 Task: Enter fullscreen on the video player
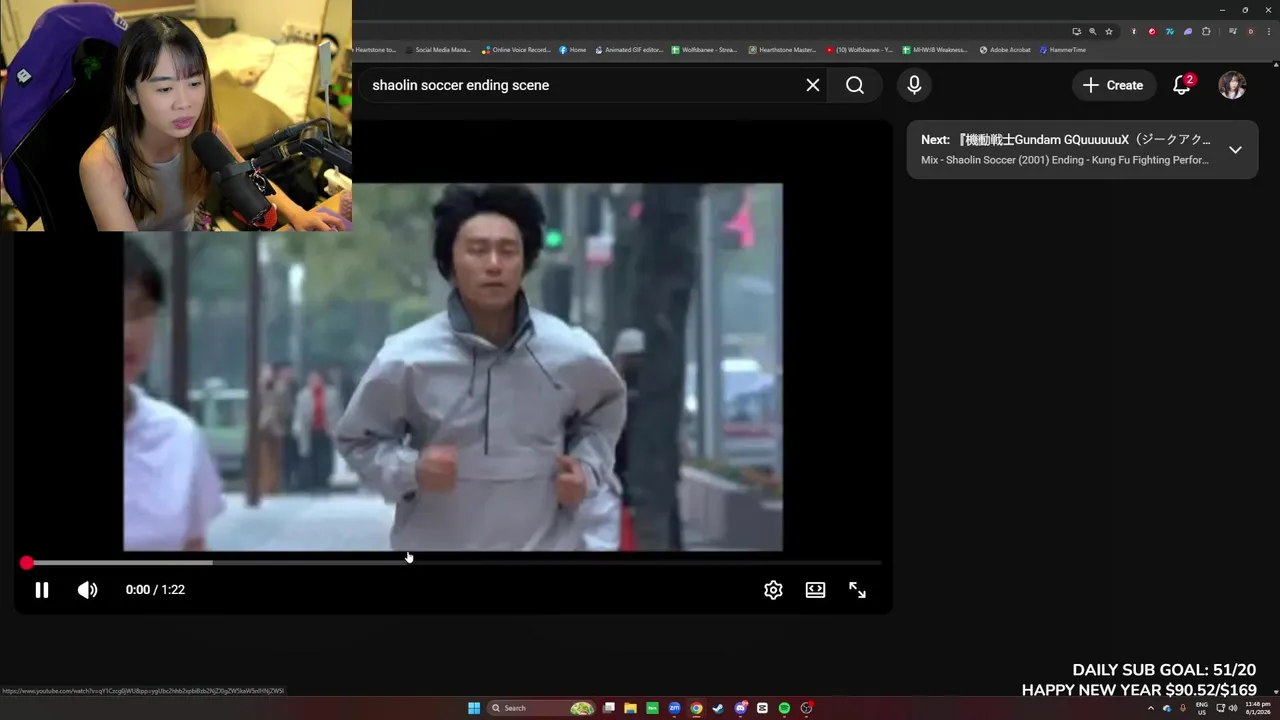click(x=857, y=590)
